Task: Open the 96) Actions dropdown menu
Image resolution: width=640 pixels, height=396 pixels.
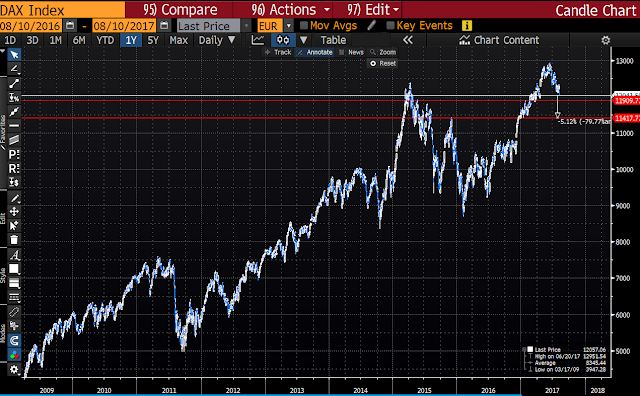Action: point(290,9)
